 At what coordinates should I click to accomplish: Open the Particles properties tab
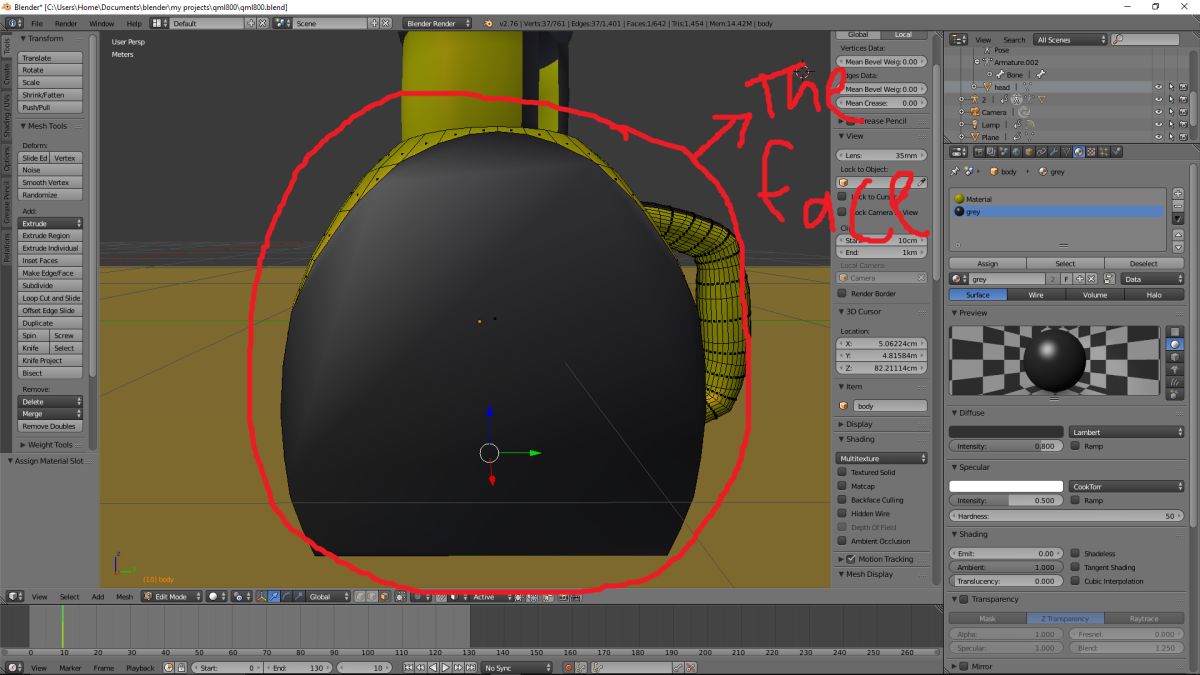coord(1103,152)
